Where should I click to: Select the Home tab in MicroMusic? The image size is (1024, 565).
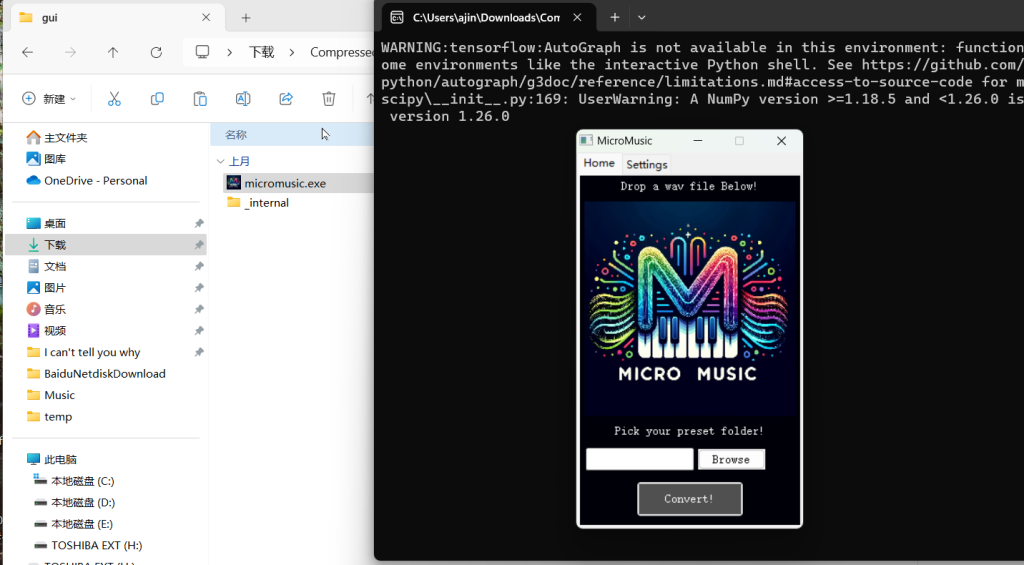point(599,163)
